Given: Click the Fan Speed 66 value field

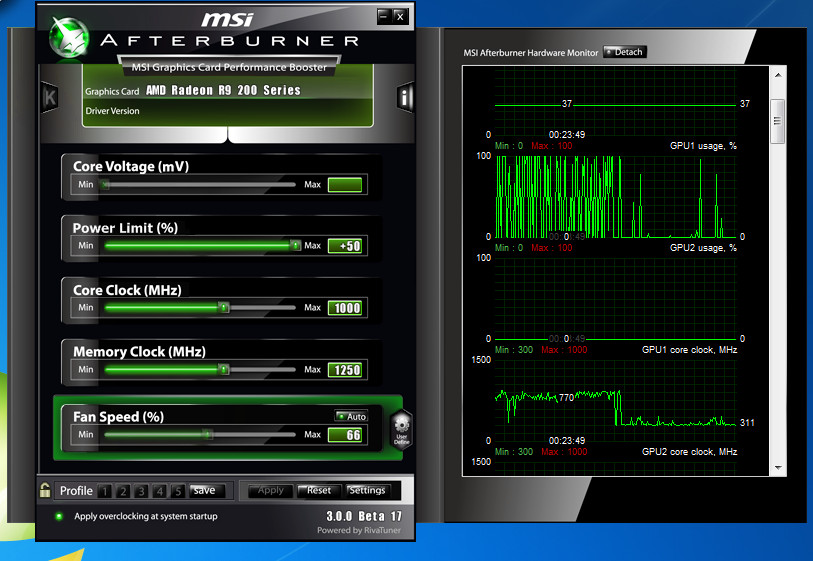Looking at the screenshot, I should pyautogui.click(x=345, y=434).
